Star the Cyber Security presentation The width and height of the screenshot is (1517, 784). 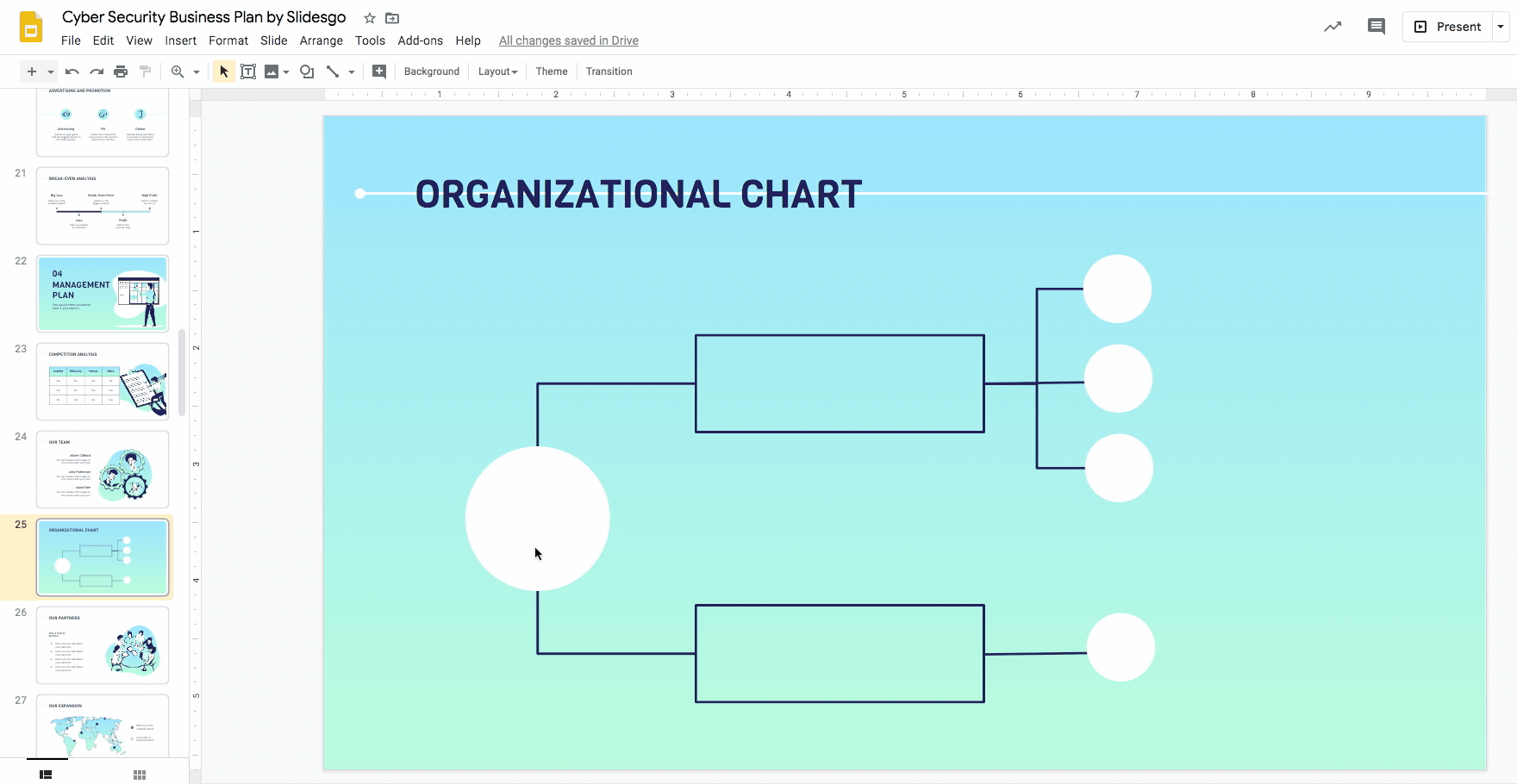point(368,17)
